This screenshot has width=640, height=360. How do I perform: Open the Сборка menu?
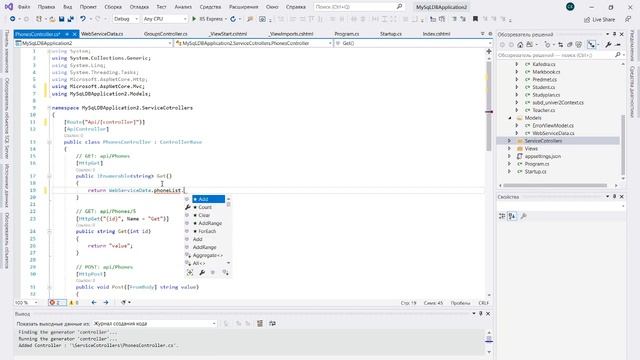[x=113, y=7]
